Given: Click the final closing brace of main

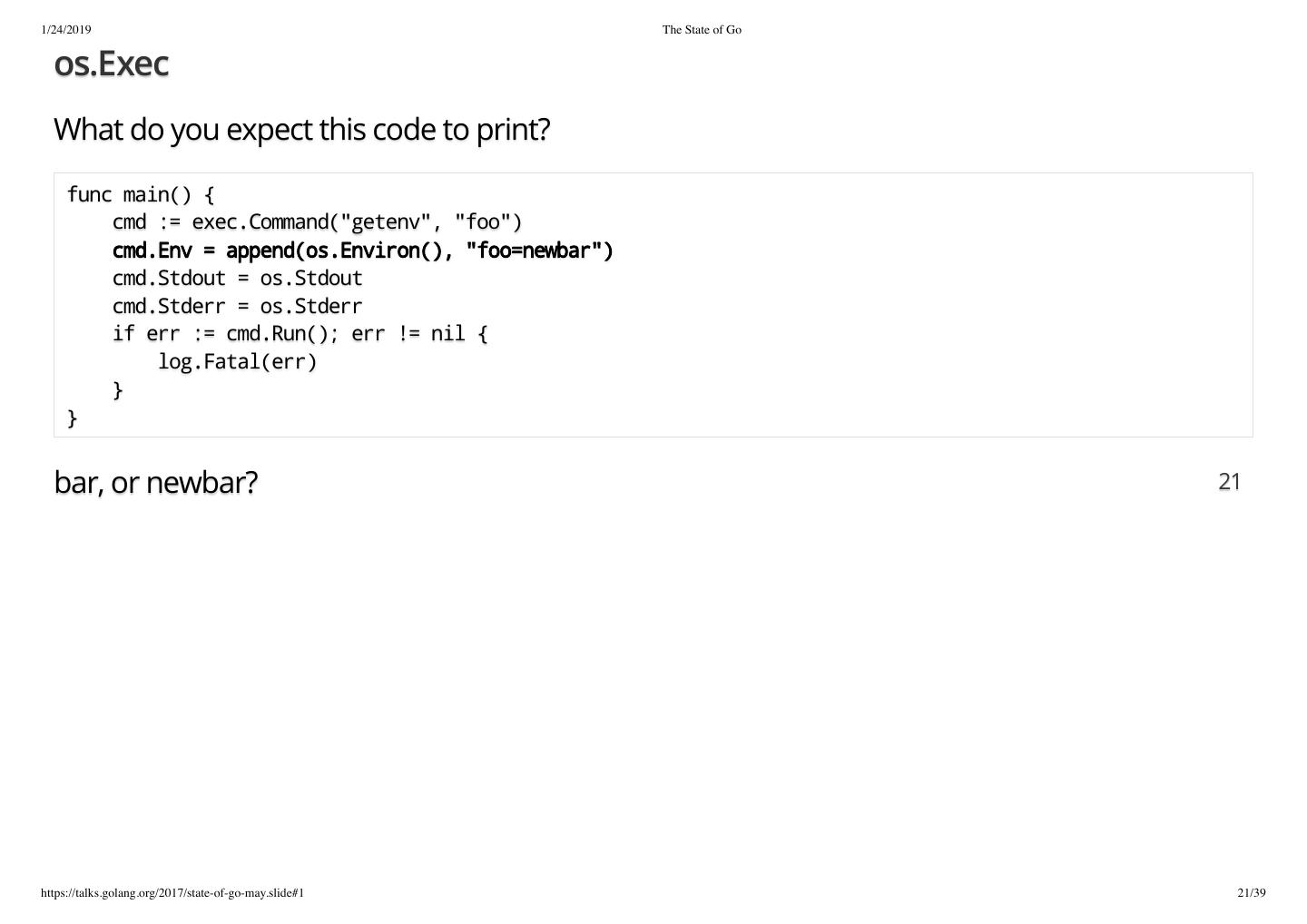Looking at the screenshot, I should click(73, 418).
